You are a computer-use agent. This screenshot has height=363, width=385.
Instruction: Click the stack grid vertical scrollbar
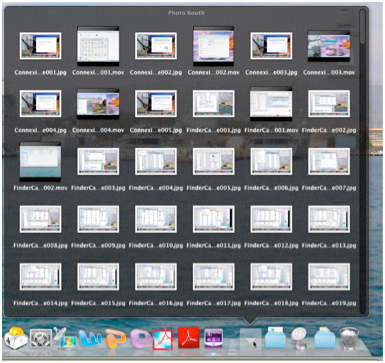[x=363, y=162]
